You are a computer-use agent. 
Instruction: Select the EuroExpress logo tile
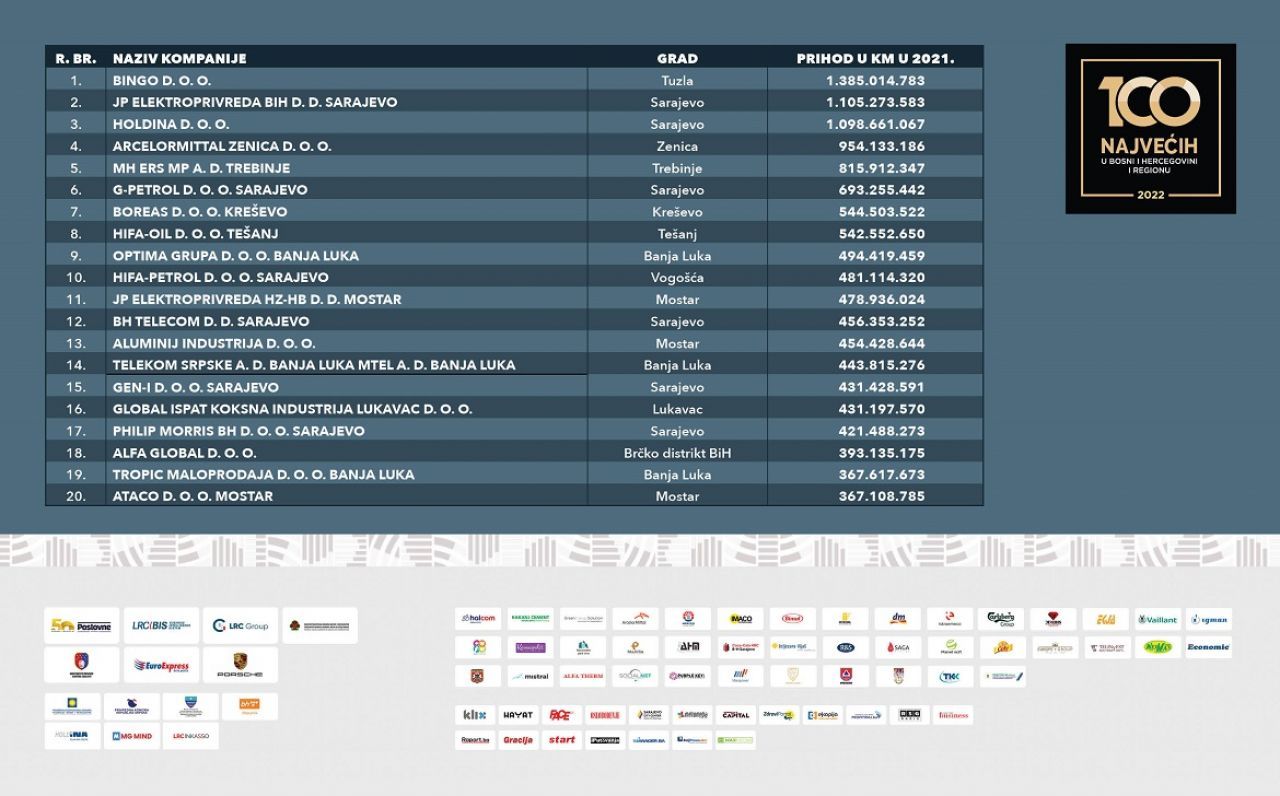point(161,665)
